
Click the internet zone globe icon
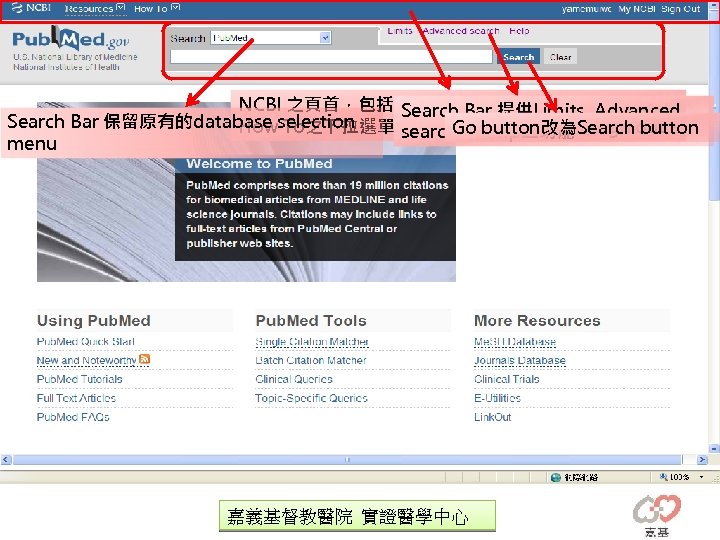click(556, 477)
